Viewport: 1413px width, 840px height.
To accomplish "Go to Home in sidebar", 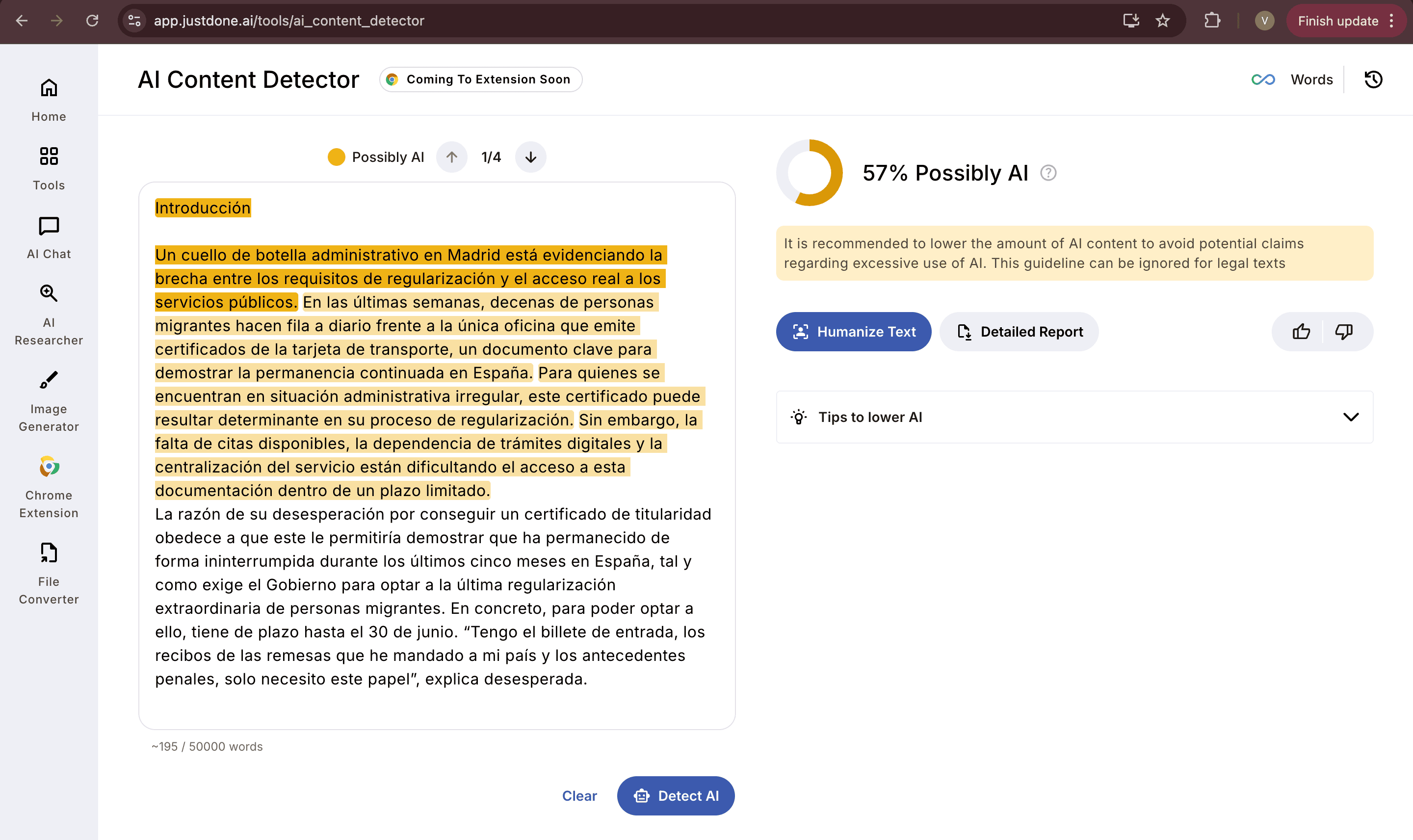I will [x=49, y=100].
